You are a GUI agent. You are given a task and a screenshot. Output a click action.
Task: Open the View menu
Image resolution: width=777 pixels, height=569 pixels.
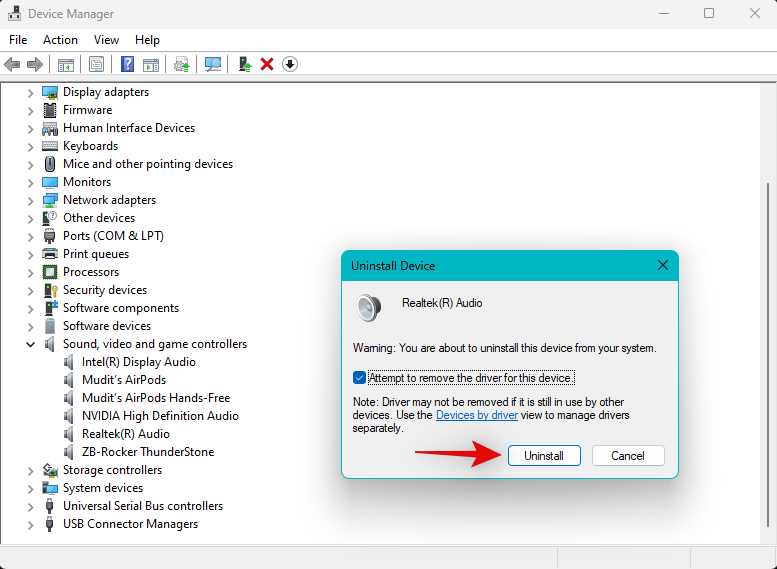coord(107,40)
